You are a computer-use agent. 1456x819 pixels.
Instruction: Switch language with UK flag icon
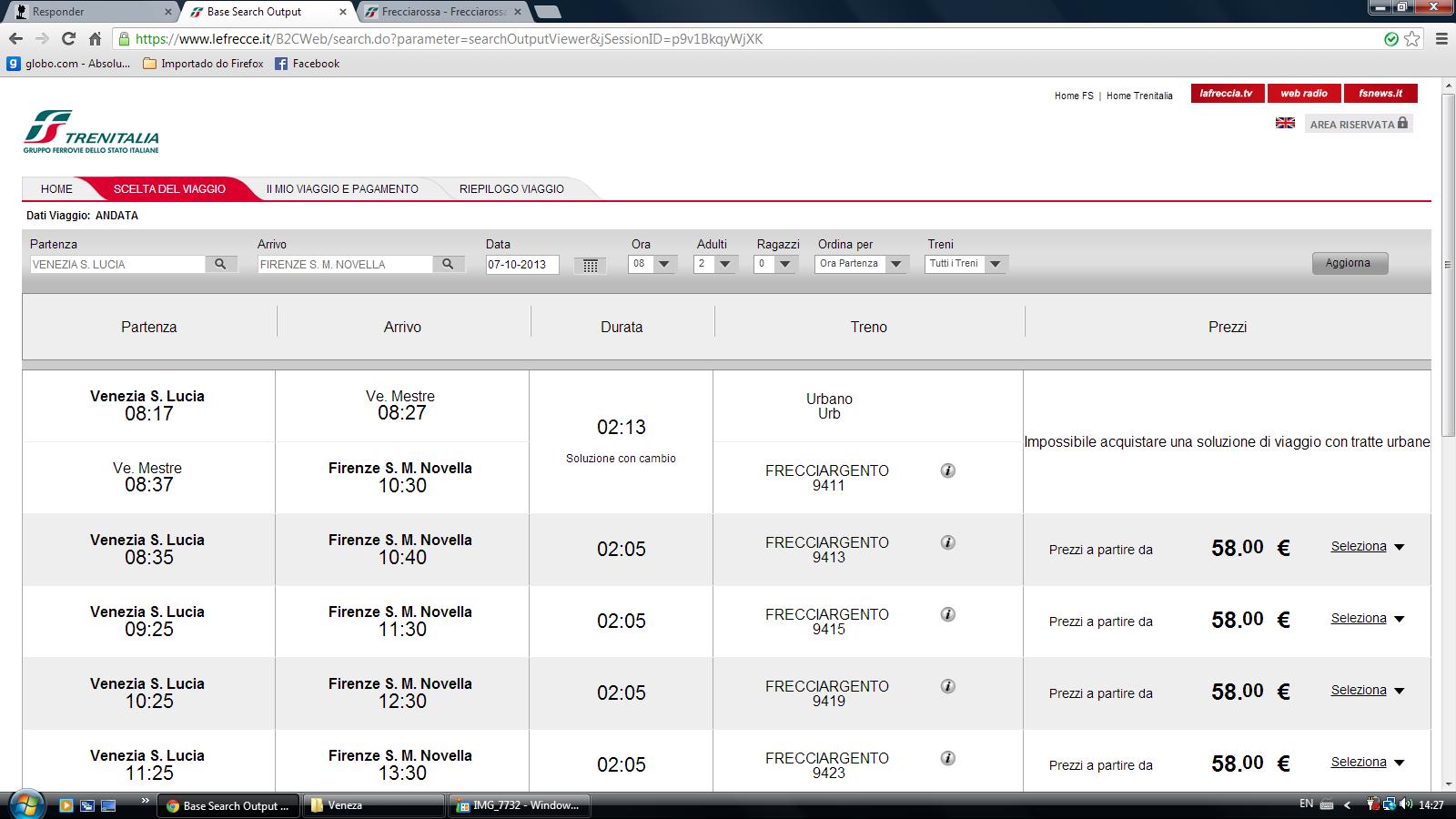1285,123
